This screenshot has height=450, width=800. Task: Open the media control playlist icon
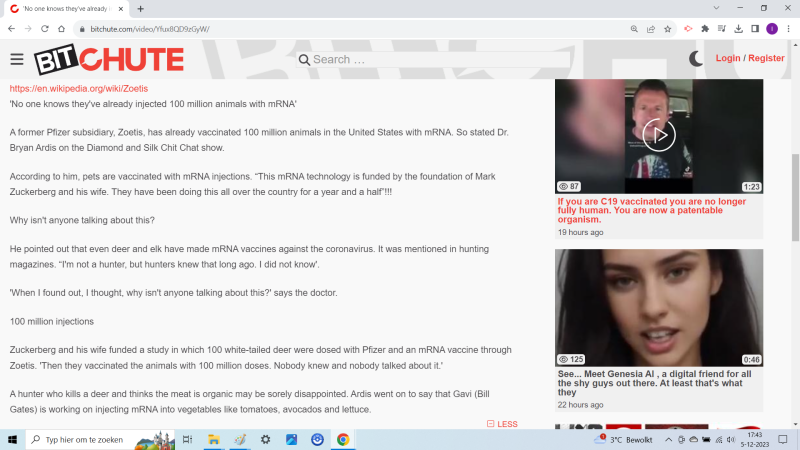[721, 29]
